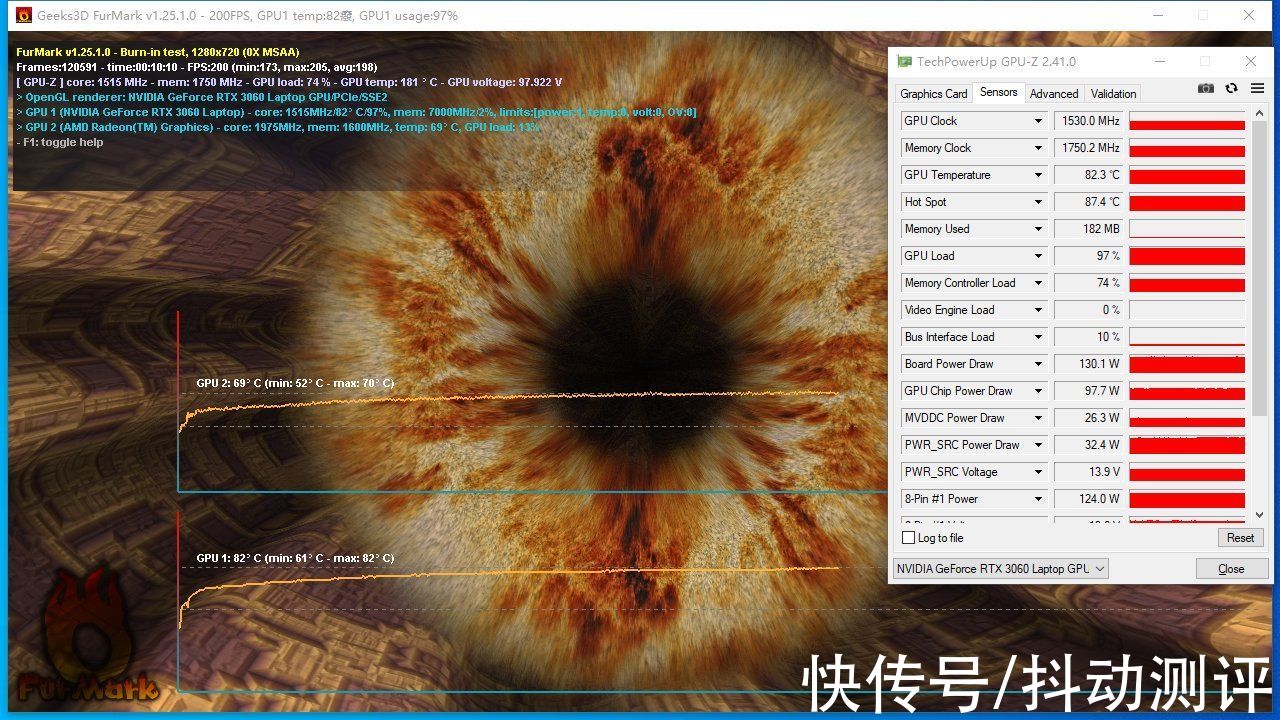The height and width of the screenshot is (720, 1280).
Task: Open the GPU Temperature sensor dropdown
Action: tap(1038, 175)
